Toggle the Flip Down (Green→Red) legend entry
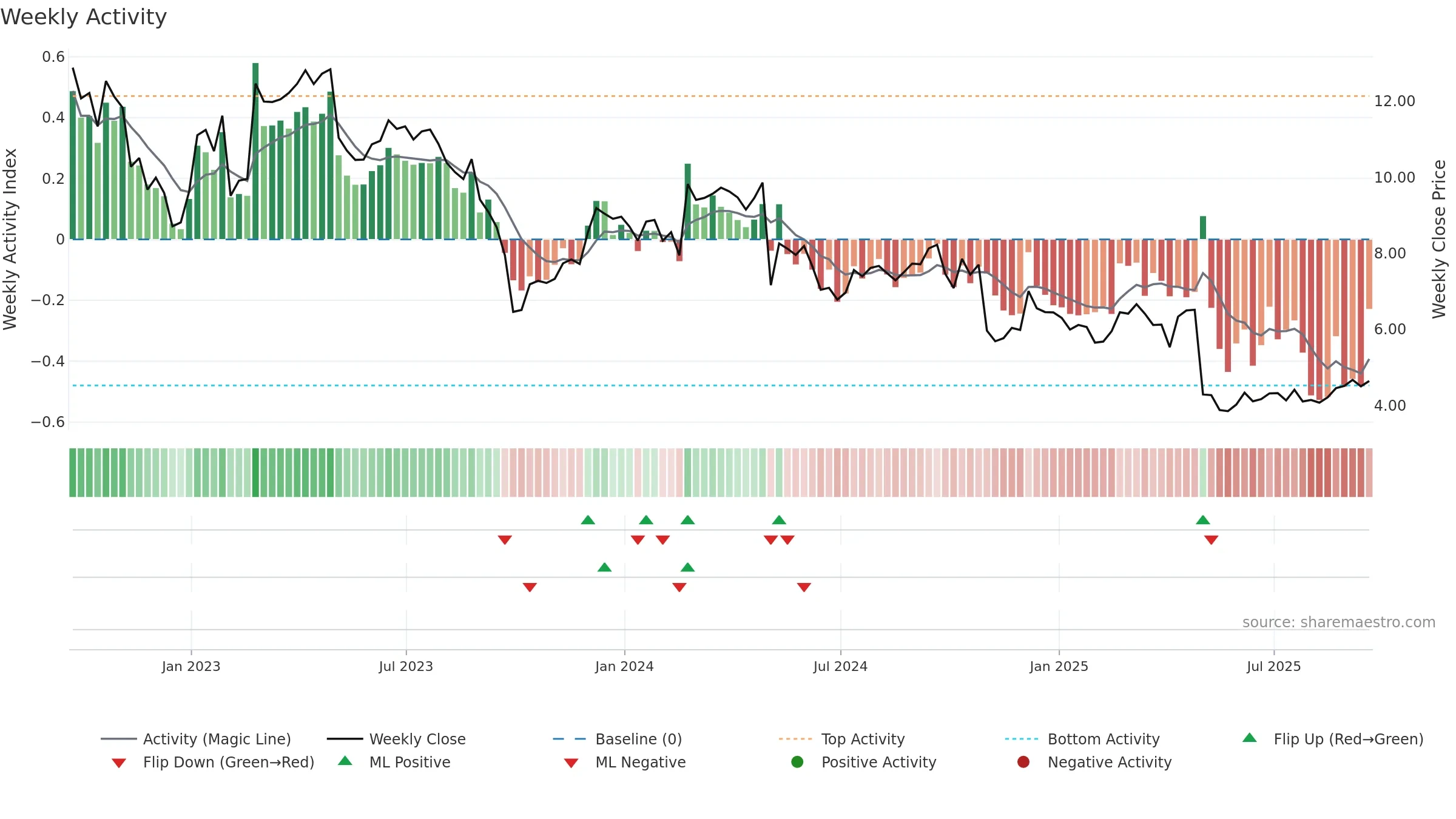The width and height of the screenshot is (1456, 819). pos(213,762)
